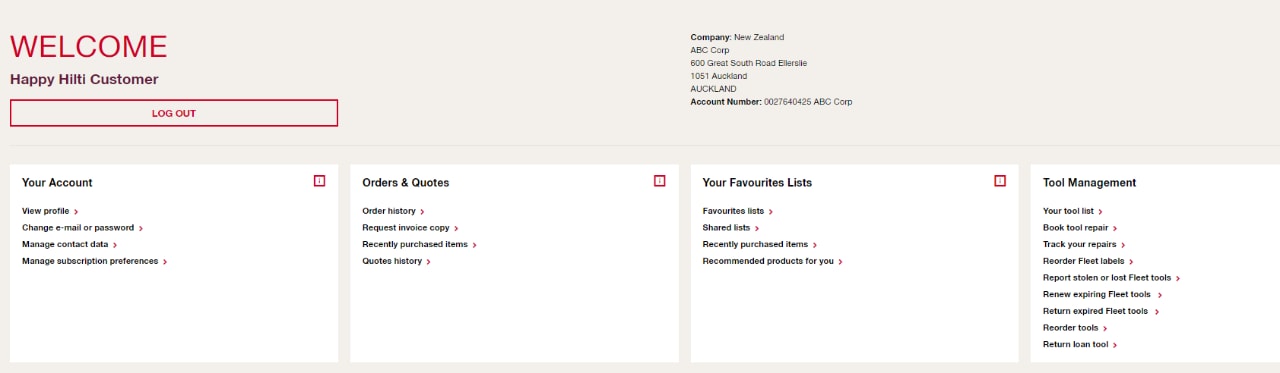Image resolution: width=1280 pixels, height=373 pixels.
Task: Click info icon in Your Favourites Lists card
Action: pos(1000,181)
